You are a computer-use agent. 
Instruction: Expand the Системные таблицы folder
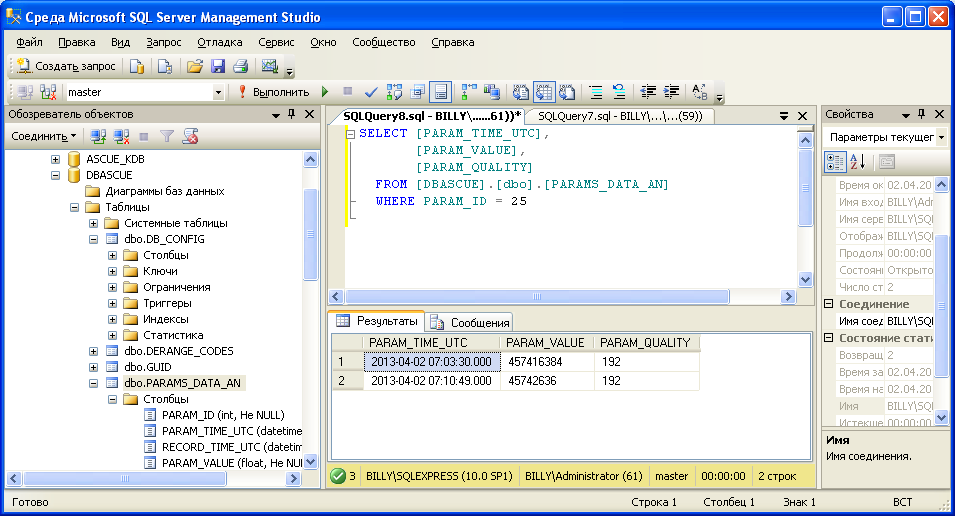(93, 223)
